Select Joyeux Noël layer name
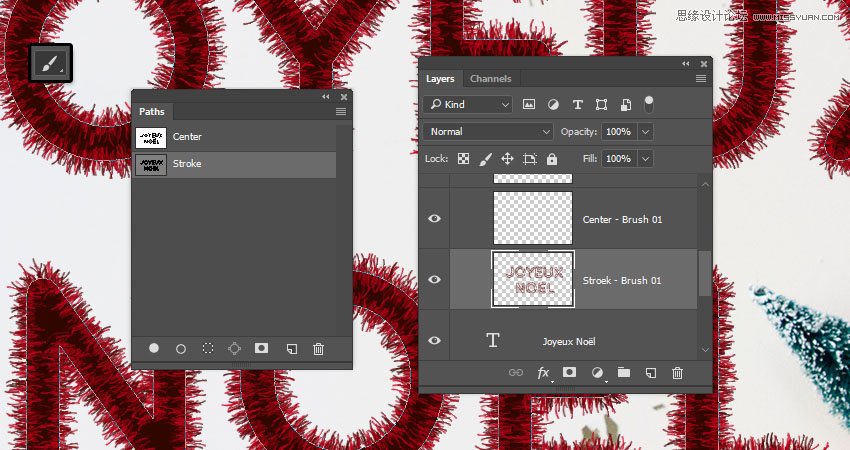The width and height of the screenshot is (850, 450). [x=569, y=342]
